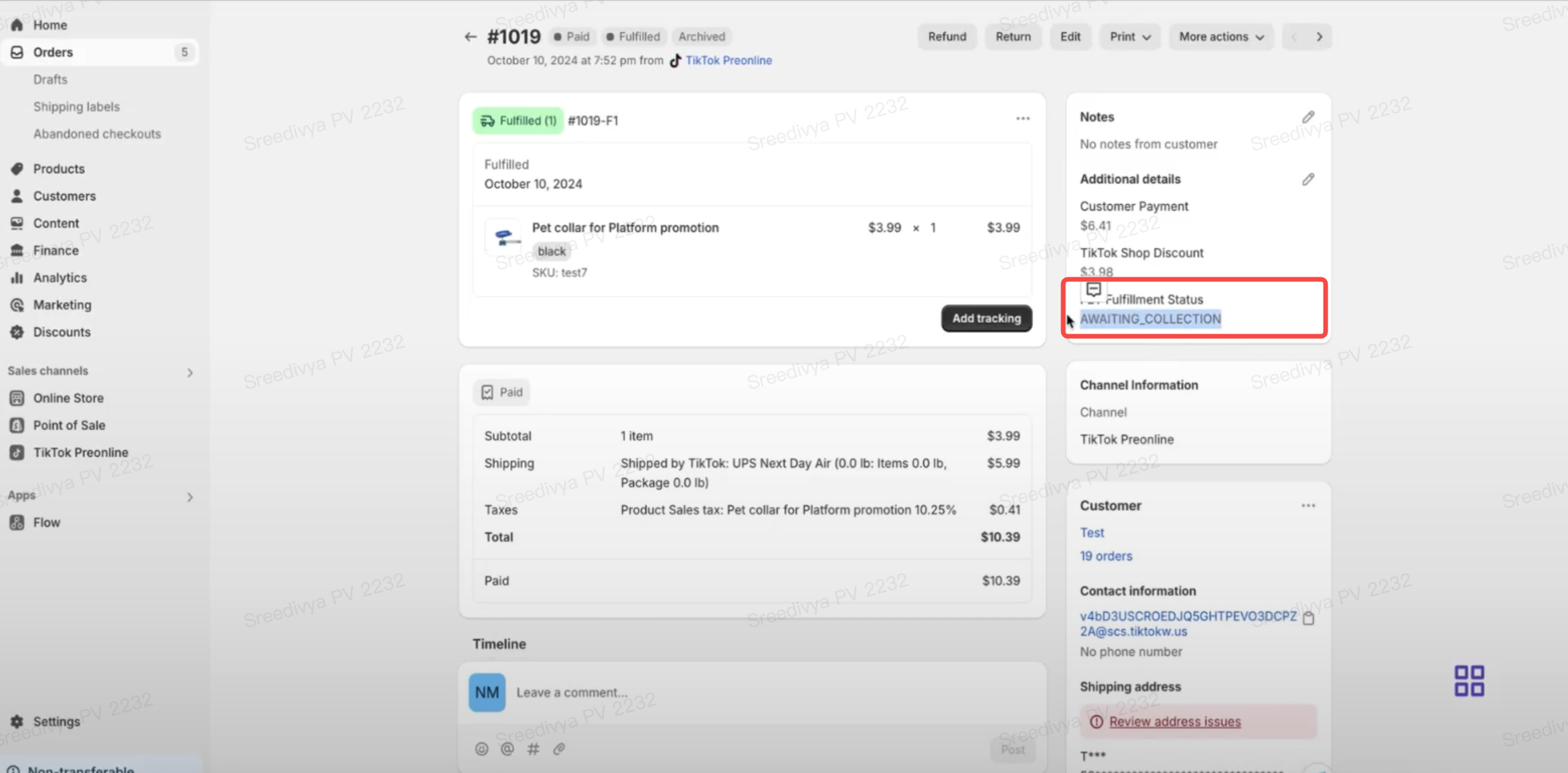Click the Leave a comment field
The image size is (1568, 773).
point(736,692)
